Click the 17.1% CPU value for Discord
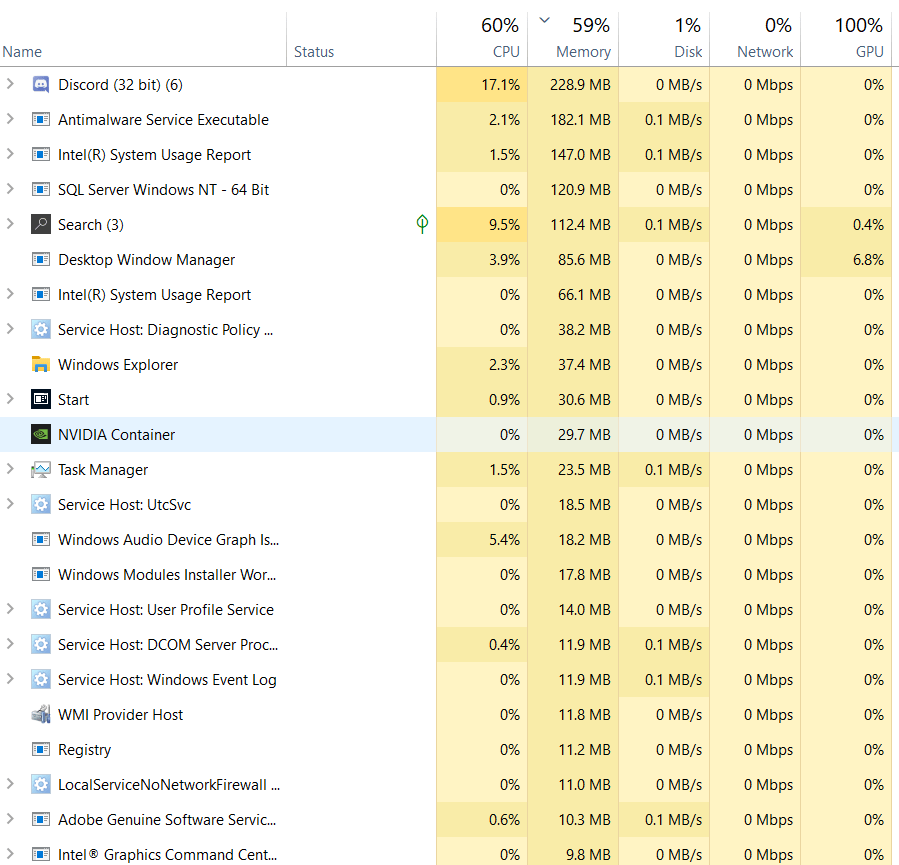The width and height of the screenshot is (899, 865). 501,85
